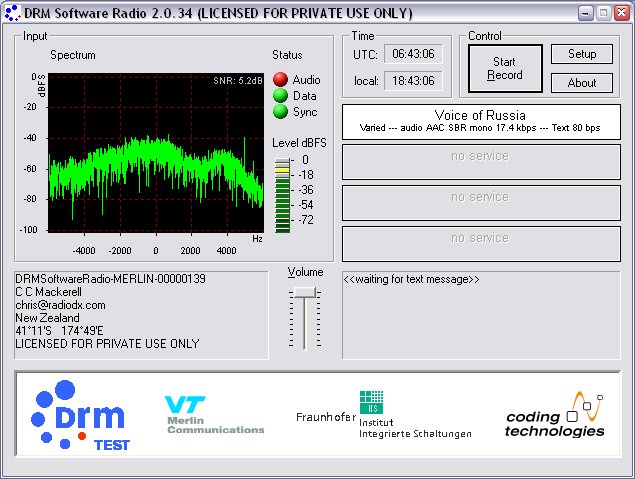Click the Level dBFS meter bar

pyautogui.click(x=282, y=196)
